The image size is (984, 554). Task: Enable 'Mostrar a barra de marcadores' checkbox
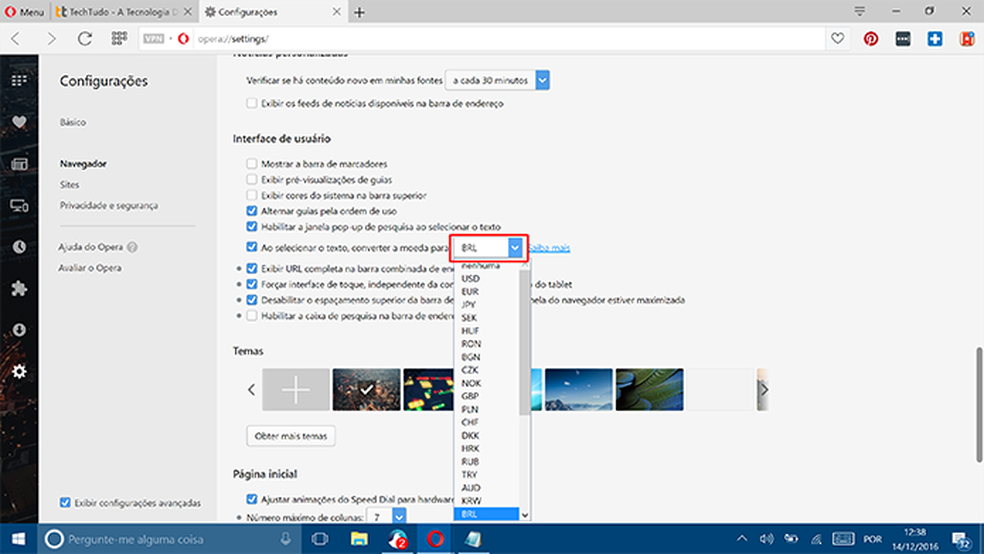pos(252,163)
